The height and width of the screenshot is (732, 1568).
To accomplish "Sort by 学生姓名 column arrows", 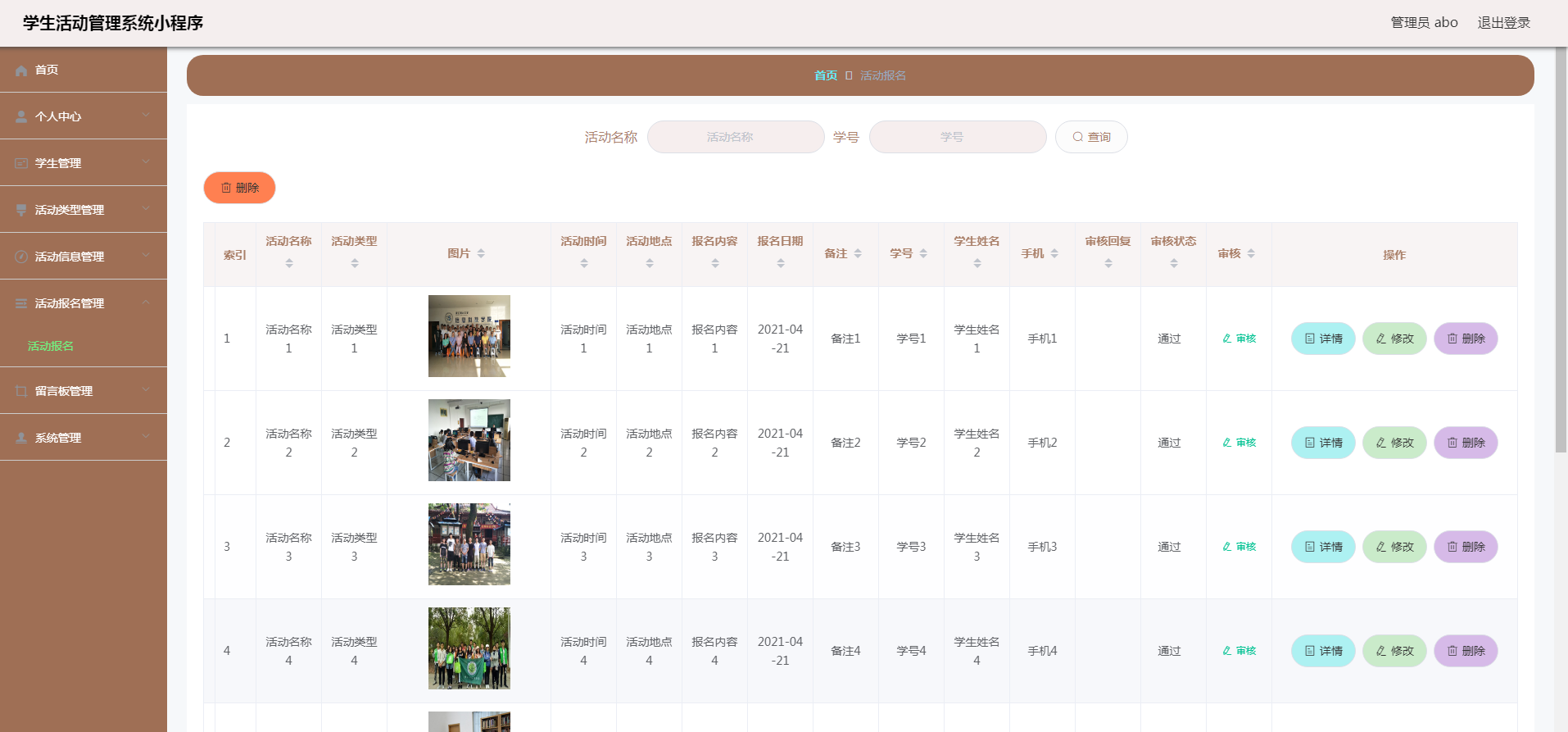I will (x=977, y=263).
